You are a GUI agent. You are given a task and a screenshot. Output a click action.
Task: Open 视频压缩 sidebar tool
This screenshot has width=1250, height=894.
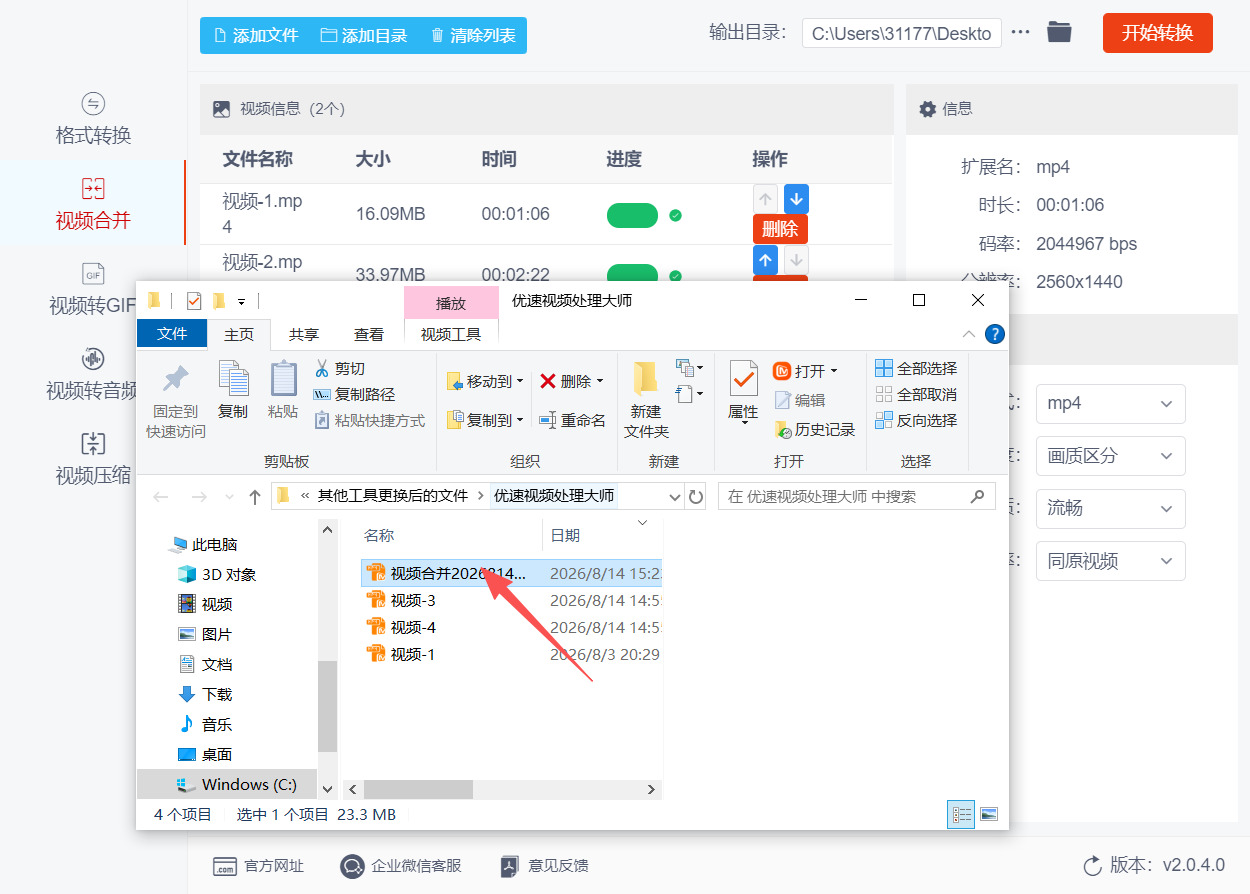click(93, 459)
